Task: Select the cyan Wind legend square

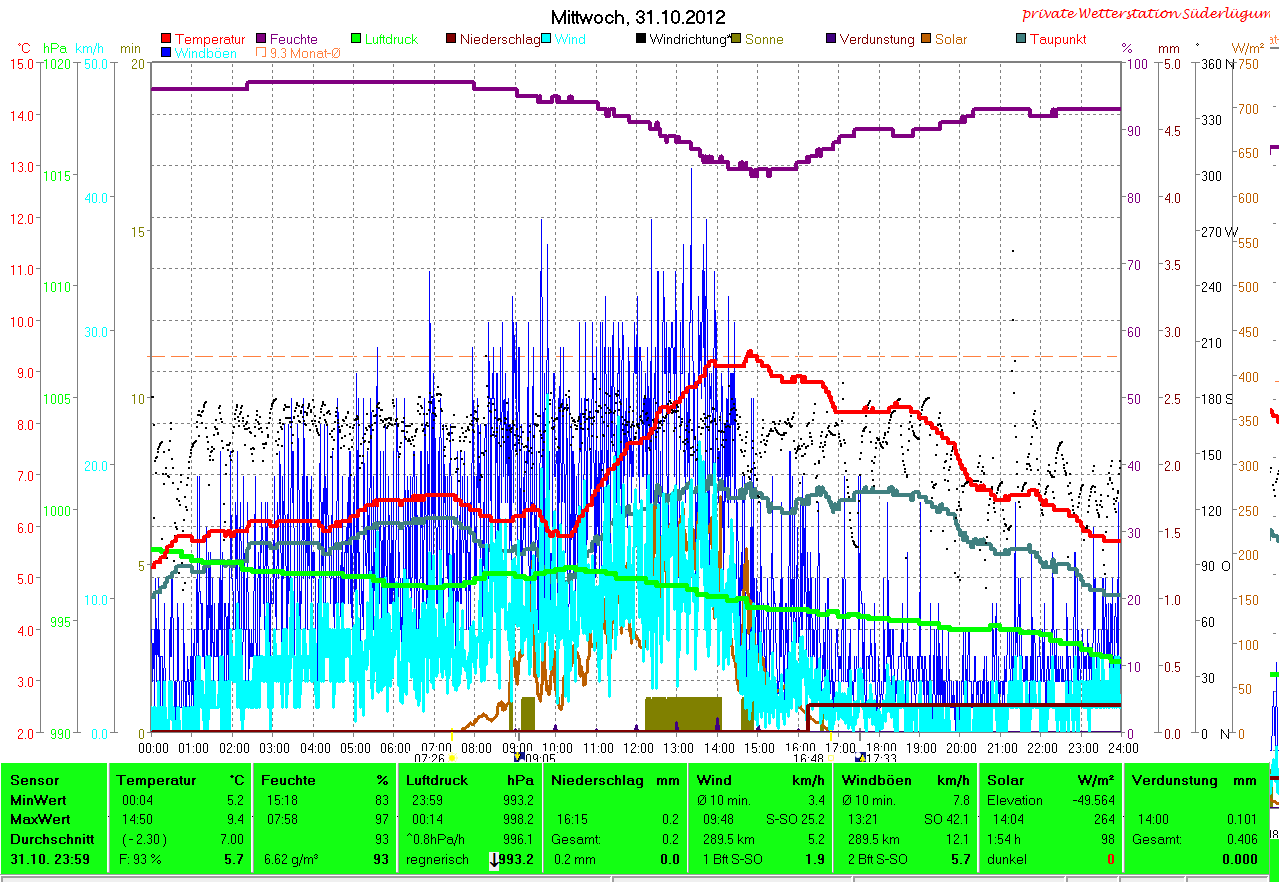Action: tap(548, 40)
